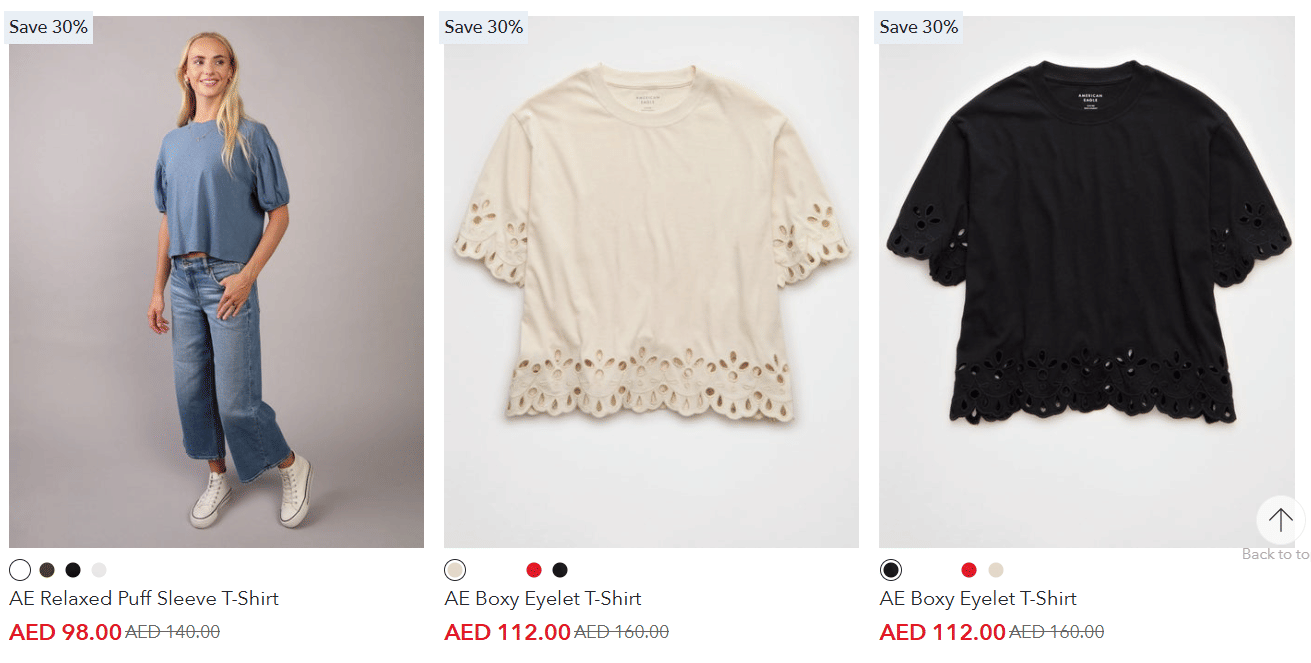Choose red swatch under the cream eyelet tee

pyautogui.click(x=534, y=570)
